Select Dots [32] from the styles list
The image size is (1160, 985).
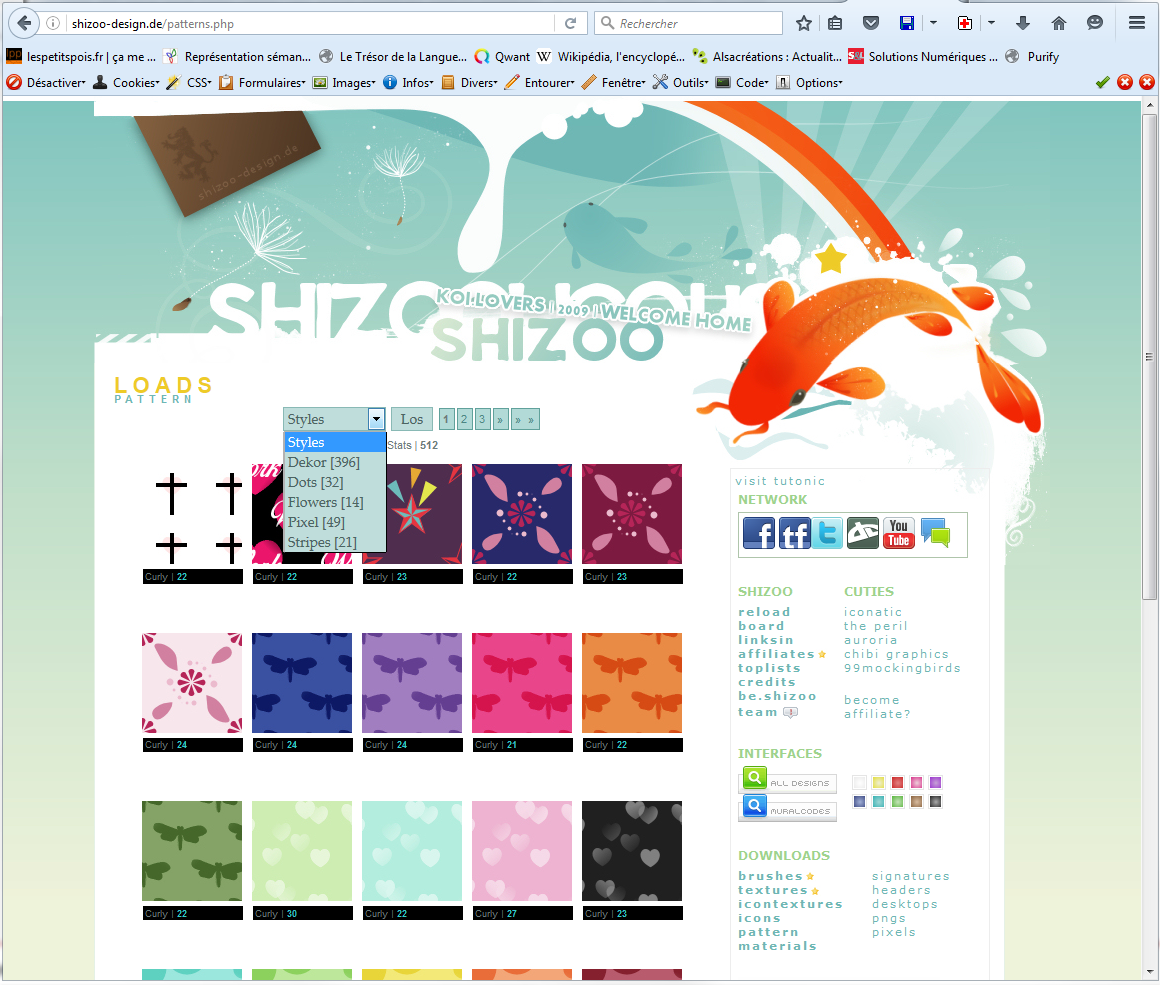click(x=335, y=482)
